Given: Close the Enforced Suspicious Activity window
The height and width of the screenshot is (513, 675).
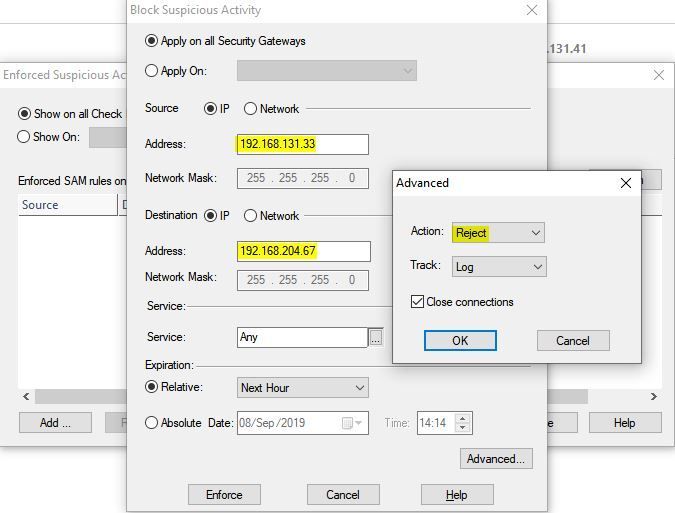Looking at the screenshot, I should coord(658,75).
